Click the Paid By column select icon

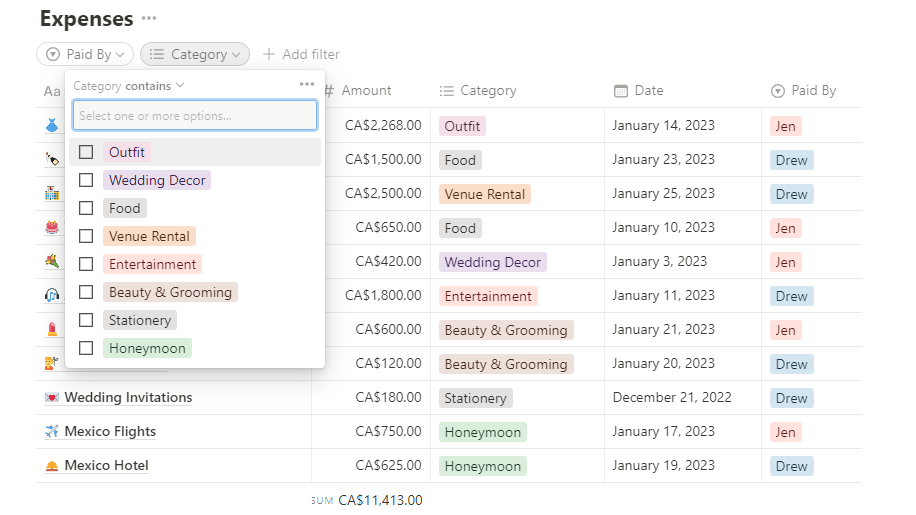pos(778,91)
